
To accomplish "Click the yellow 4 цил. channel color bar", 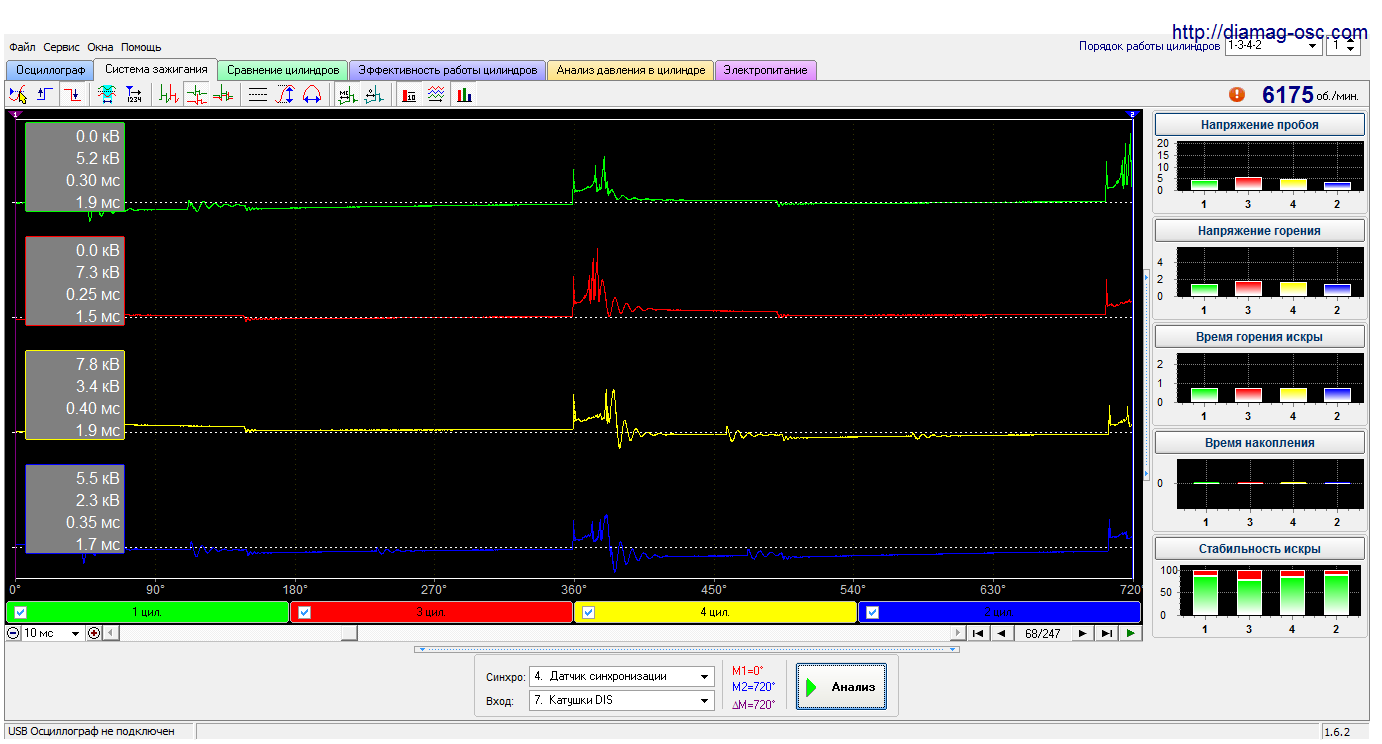I will tap(716, 612).
